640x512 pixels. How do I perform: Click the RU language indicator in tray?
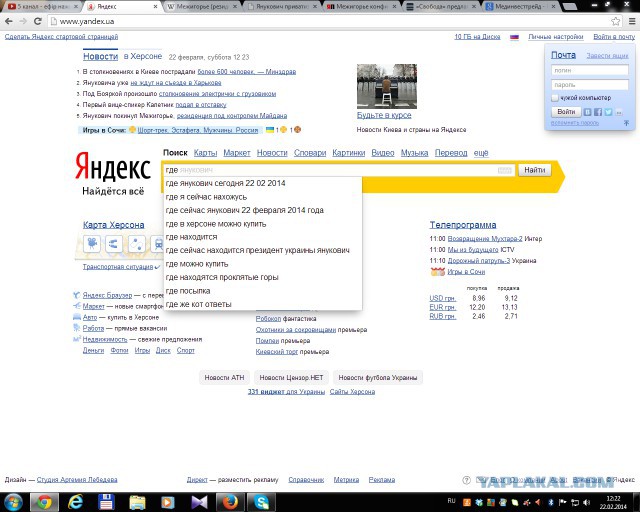click(451, 501)
